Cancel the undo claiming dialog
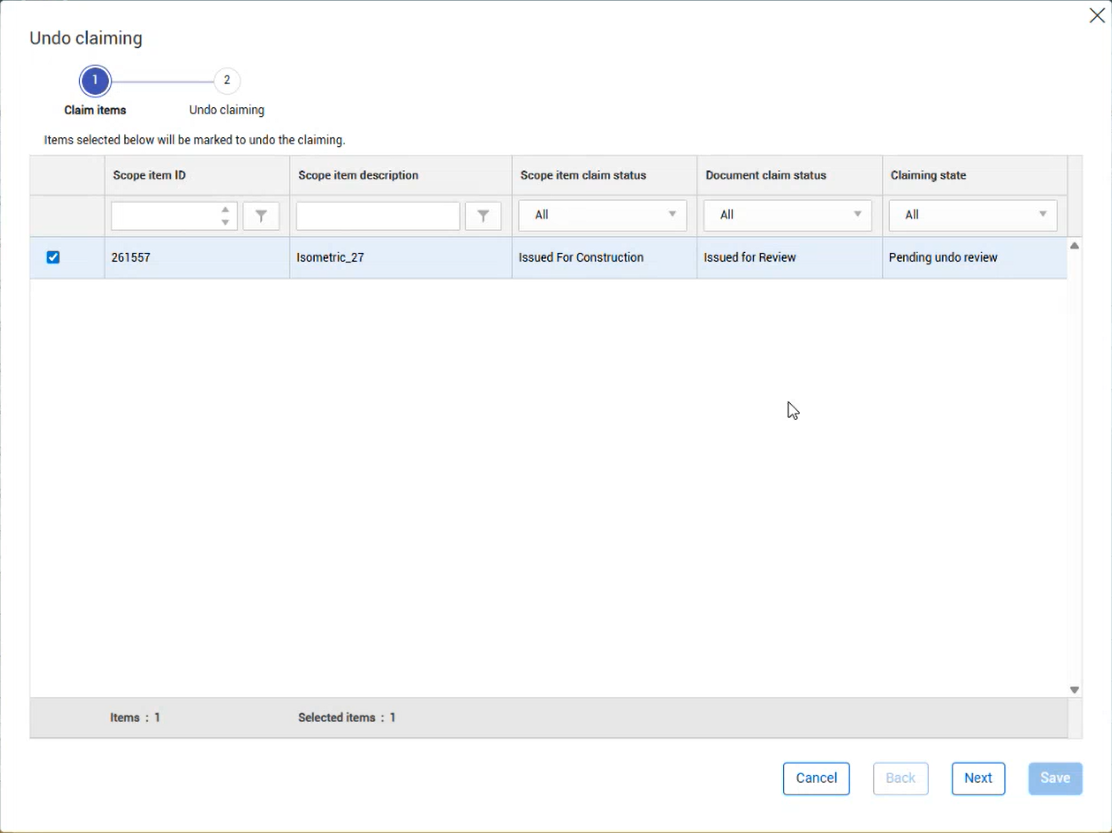Screen dimensions: 1112x833 [816, 778]
